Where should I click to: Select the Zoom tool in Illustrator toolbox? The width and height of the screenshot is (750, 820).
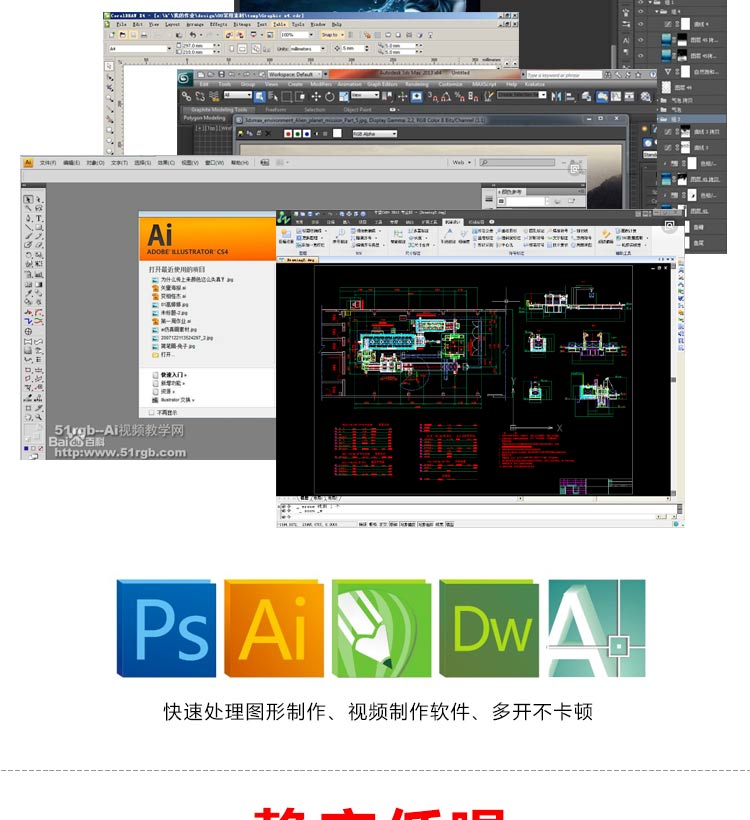point(39,418)
